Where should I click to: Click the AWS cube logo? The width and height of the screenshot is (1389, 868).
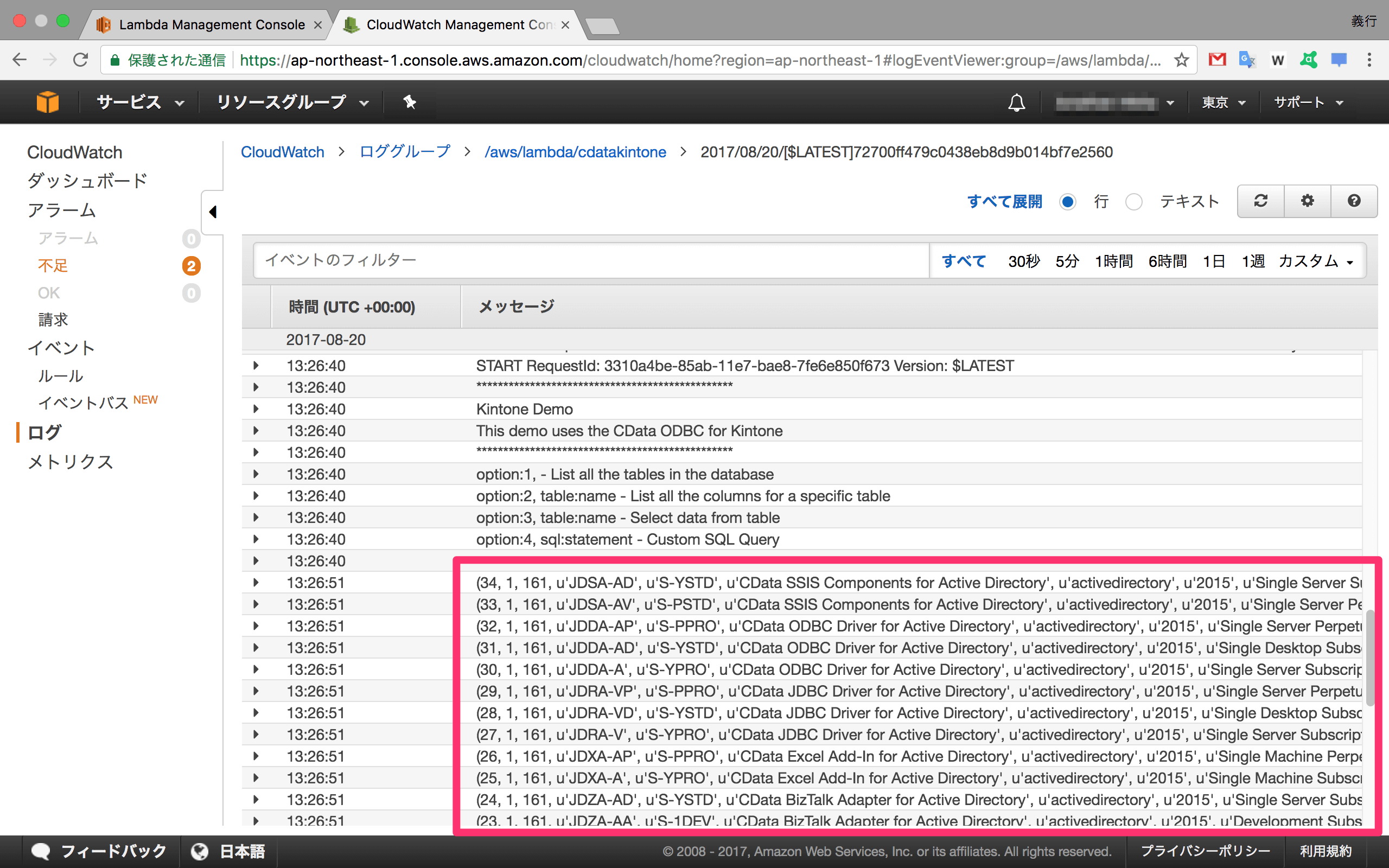tap(48, 101)
